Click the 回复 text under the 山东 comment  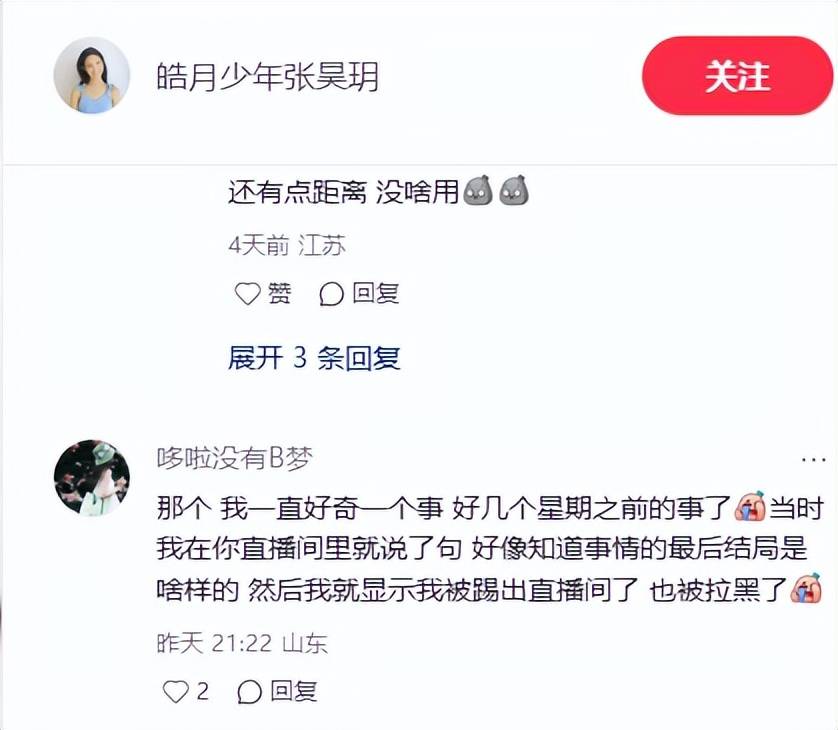pyautogui.click(x=293, y=691)
